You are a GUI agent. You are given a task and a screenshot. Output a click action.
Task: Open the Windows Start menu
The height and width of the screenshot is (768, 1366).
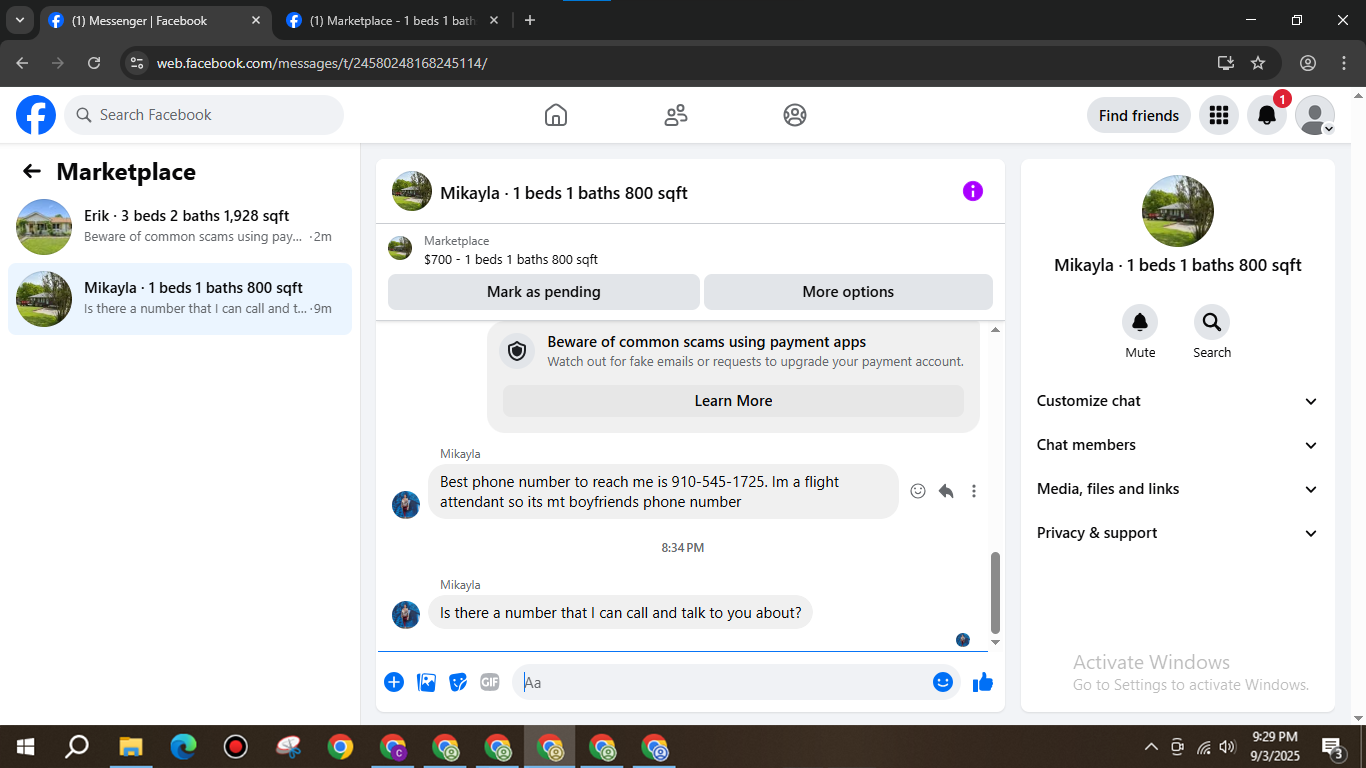point(26,747)
